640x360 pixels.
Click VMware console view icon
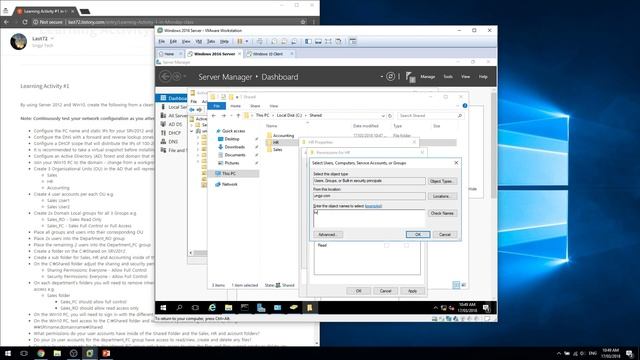point(353,41)
